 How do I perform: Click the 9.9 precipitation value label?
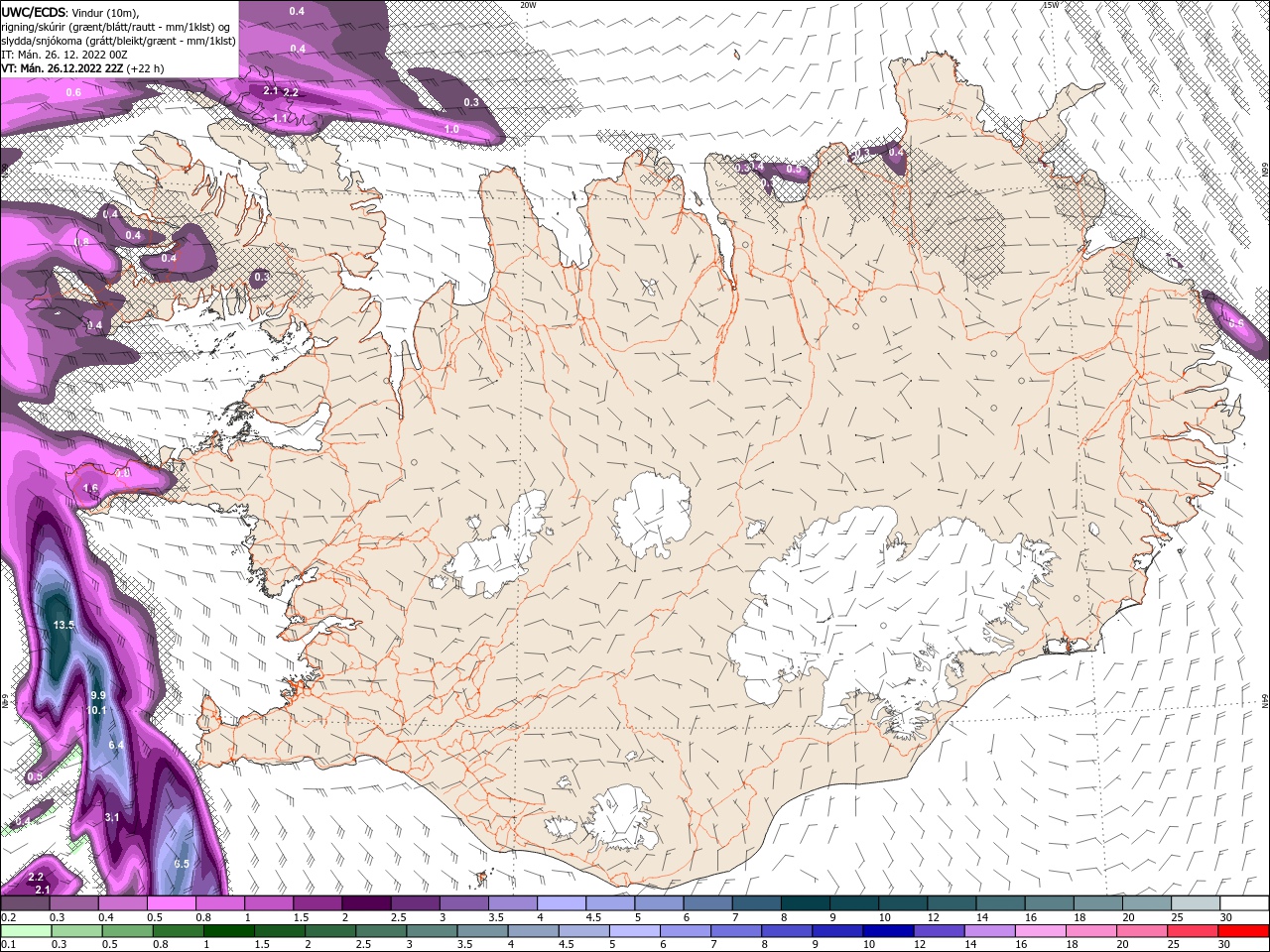click(98, 696)
